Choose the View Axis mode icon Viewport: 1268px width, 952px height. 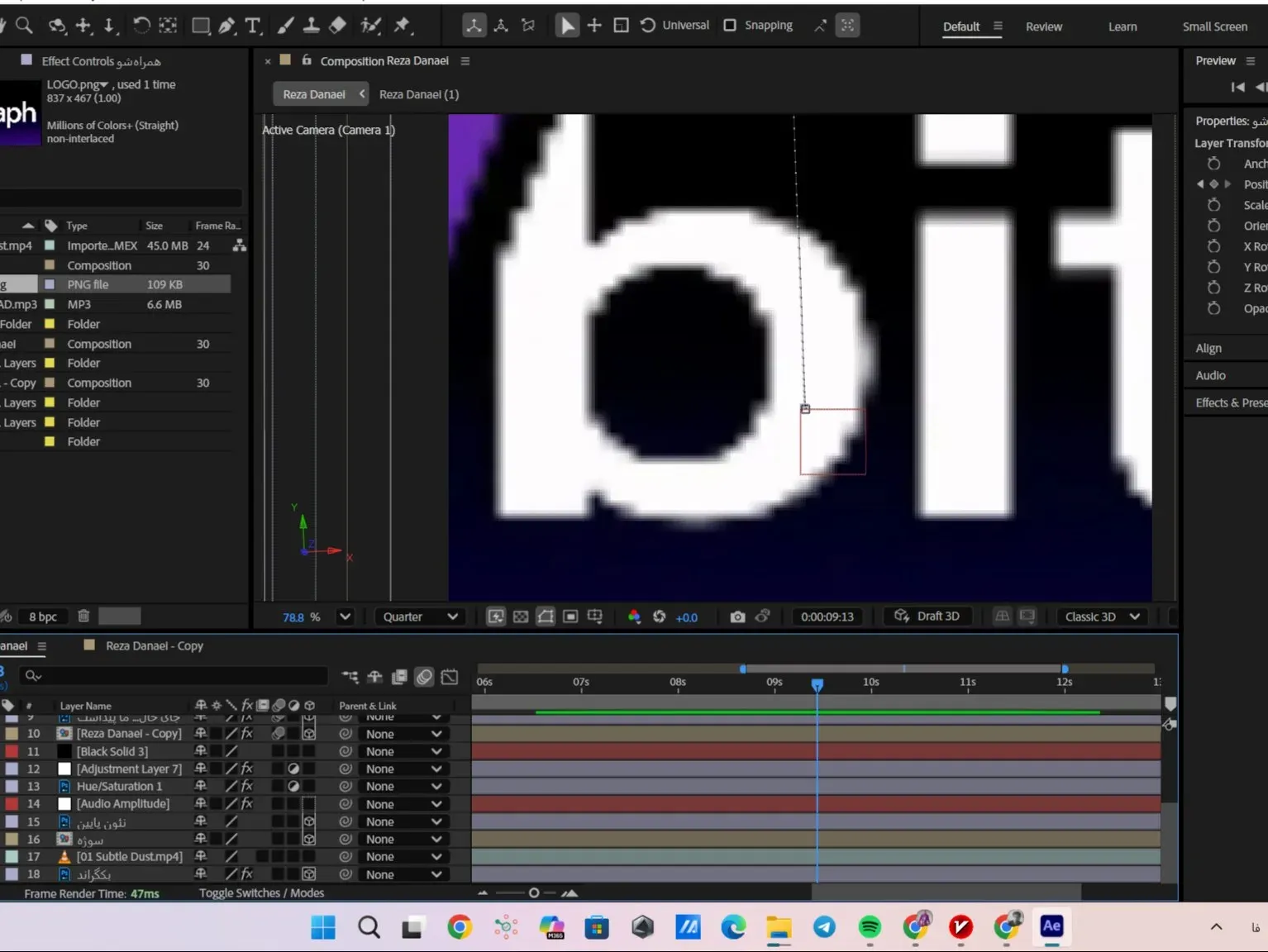point(528,26)
